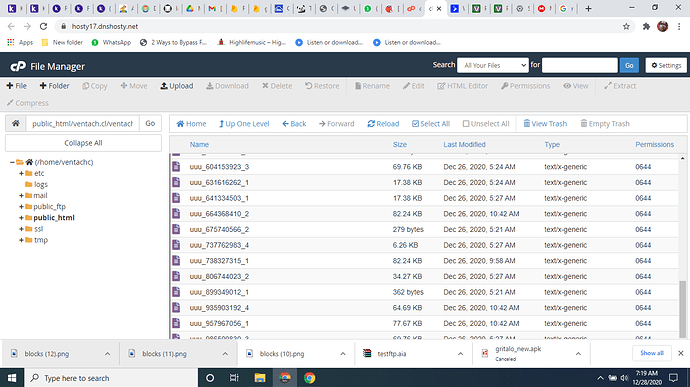This screenshot has width=690, height=387.
Task: Open the All Your Files search dropdown
Action: [492, 65]
